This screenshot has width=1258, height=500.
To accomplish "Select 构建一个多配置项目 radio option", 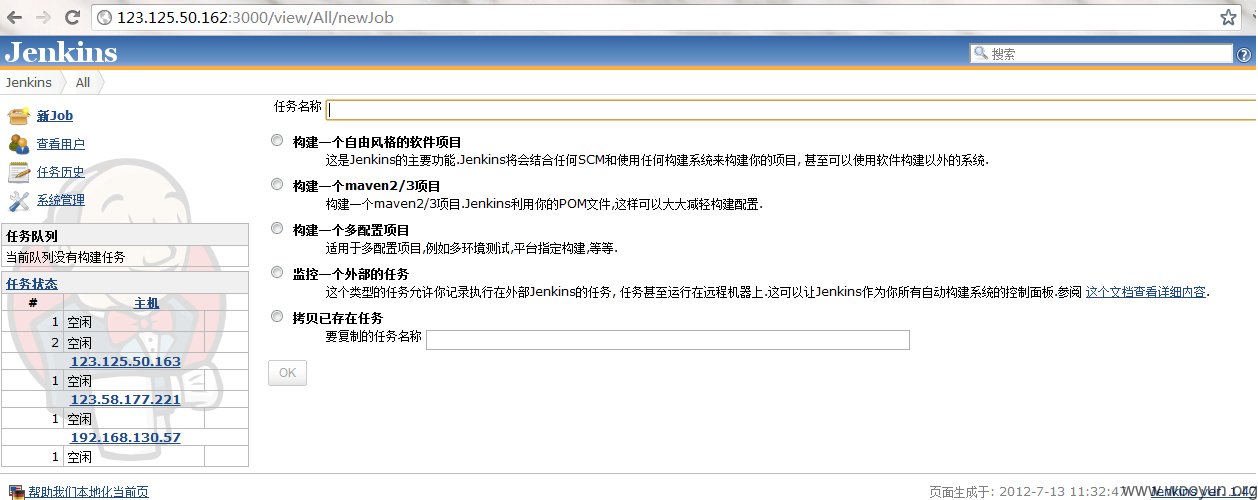I will point(277,229).
